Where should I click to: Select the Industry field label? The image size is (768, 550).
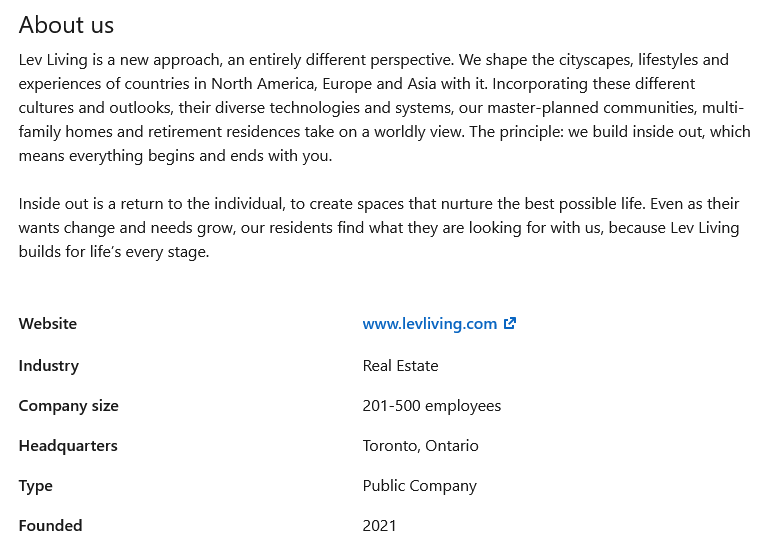[x=48, y=366]
